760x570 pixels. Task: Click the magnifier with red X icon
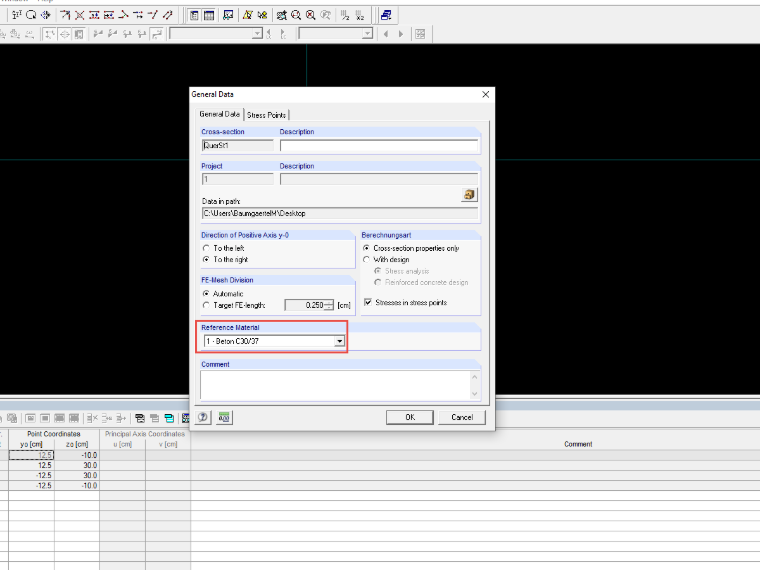click(311, 15)
